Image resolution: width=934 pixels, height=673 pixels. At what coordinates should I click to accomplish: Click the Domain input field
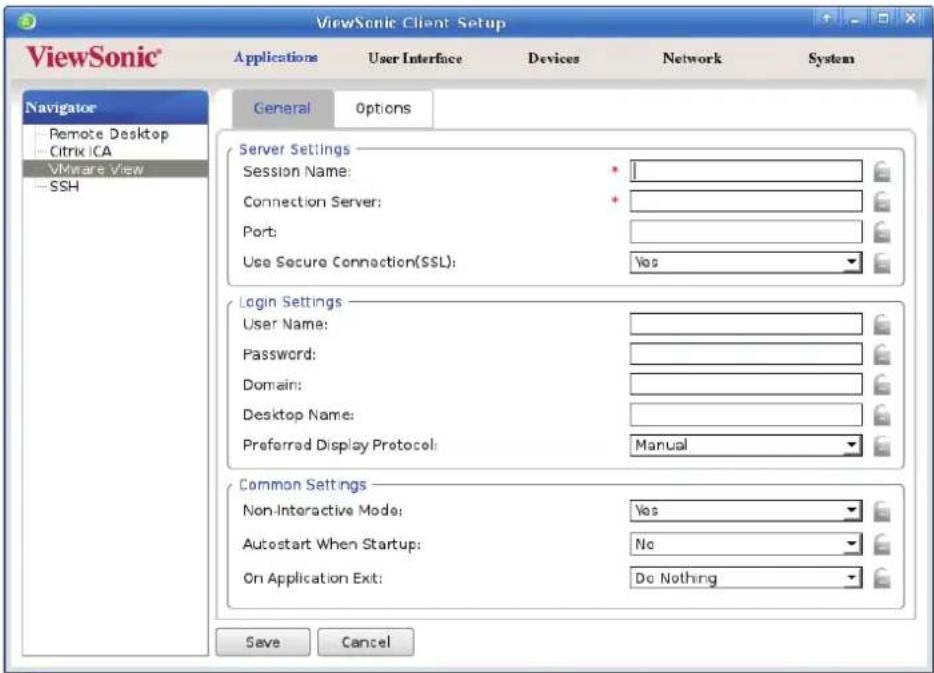pyautogui.click(x=746, y=385)
